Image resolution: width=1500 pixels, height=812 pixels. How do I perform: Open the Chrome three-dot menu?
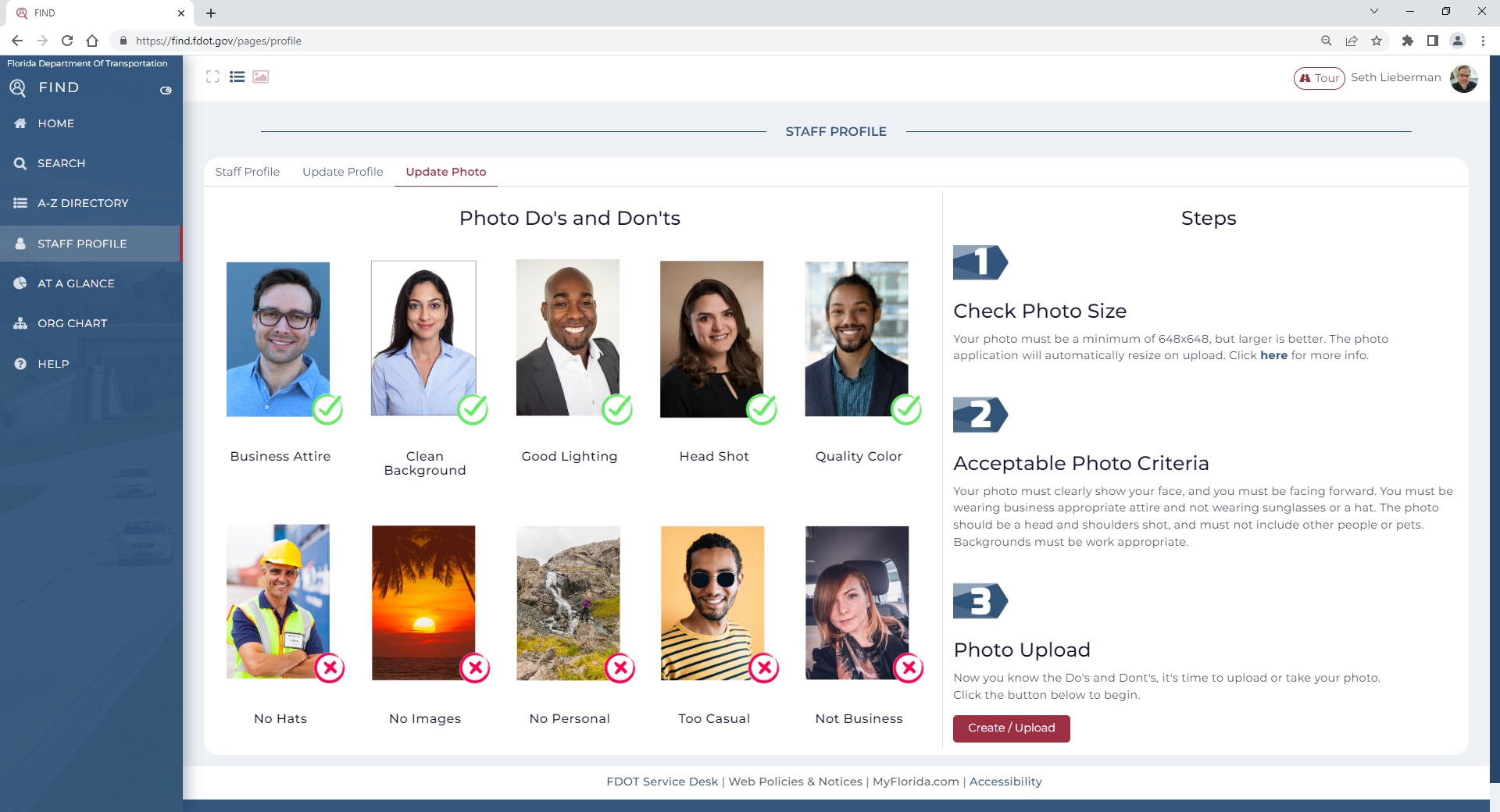[x=1483, y=41]
